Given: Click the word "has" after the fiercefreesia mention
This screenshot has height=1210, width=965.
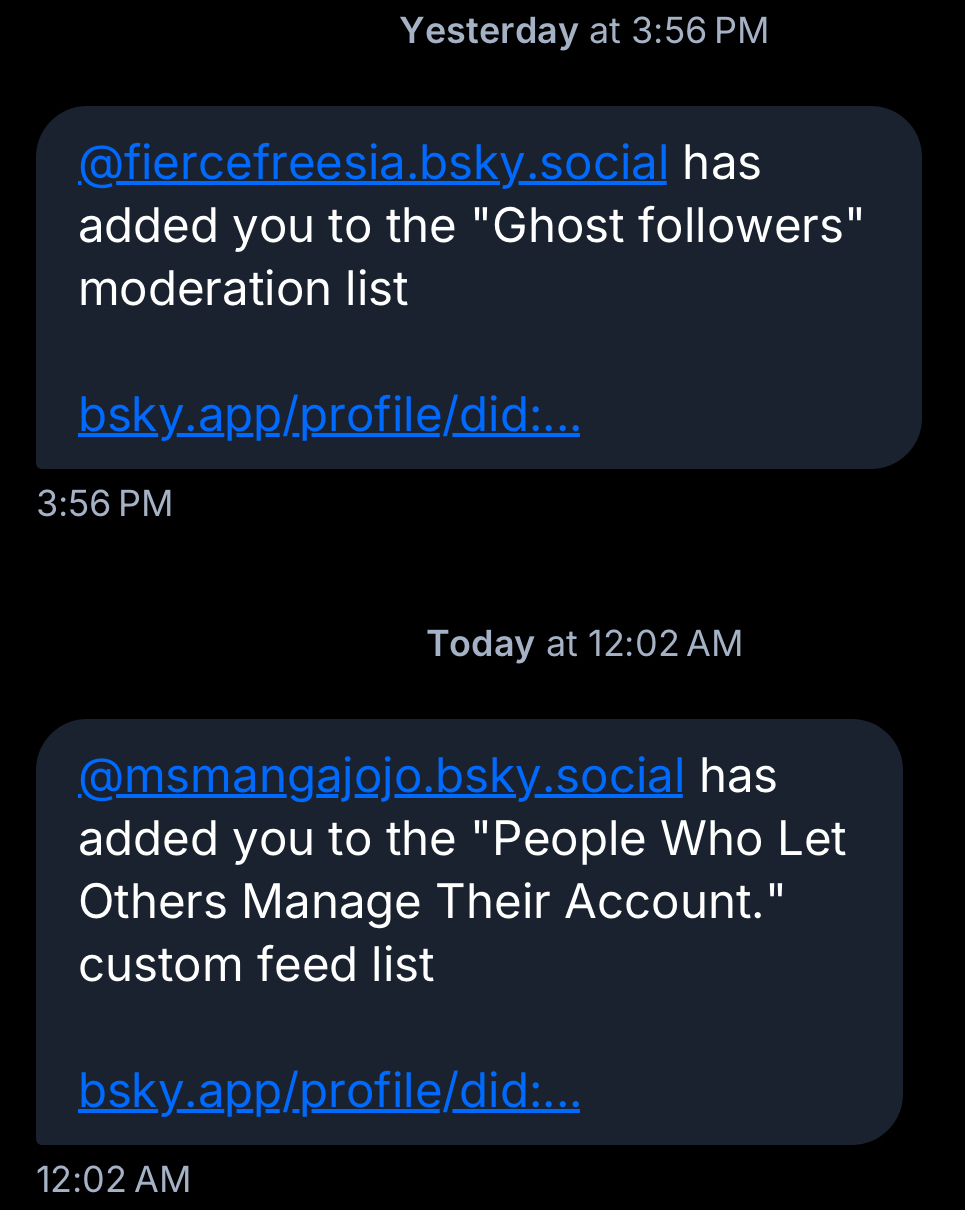Looking at the screenshot, I should (721, 163).
